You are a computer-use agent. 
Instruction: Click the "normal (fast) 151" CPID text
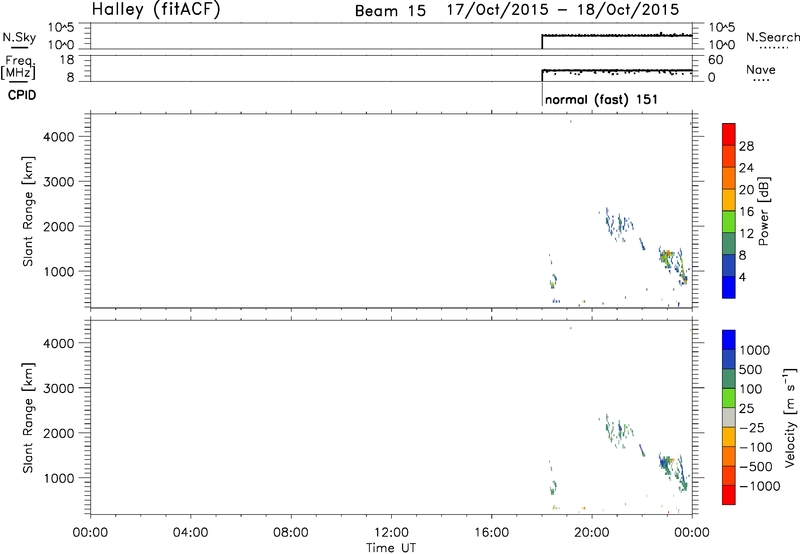(601, 99)
